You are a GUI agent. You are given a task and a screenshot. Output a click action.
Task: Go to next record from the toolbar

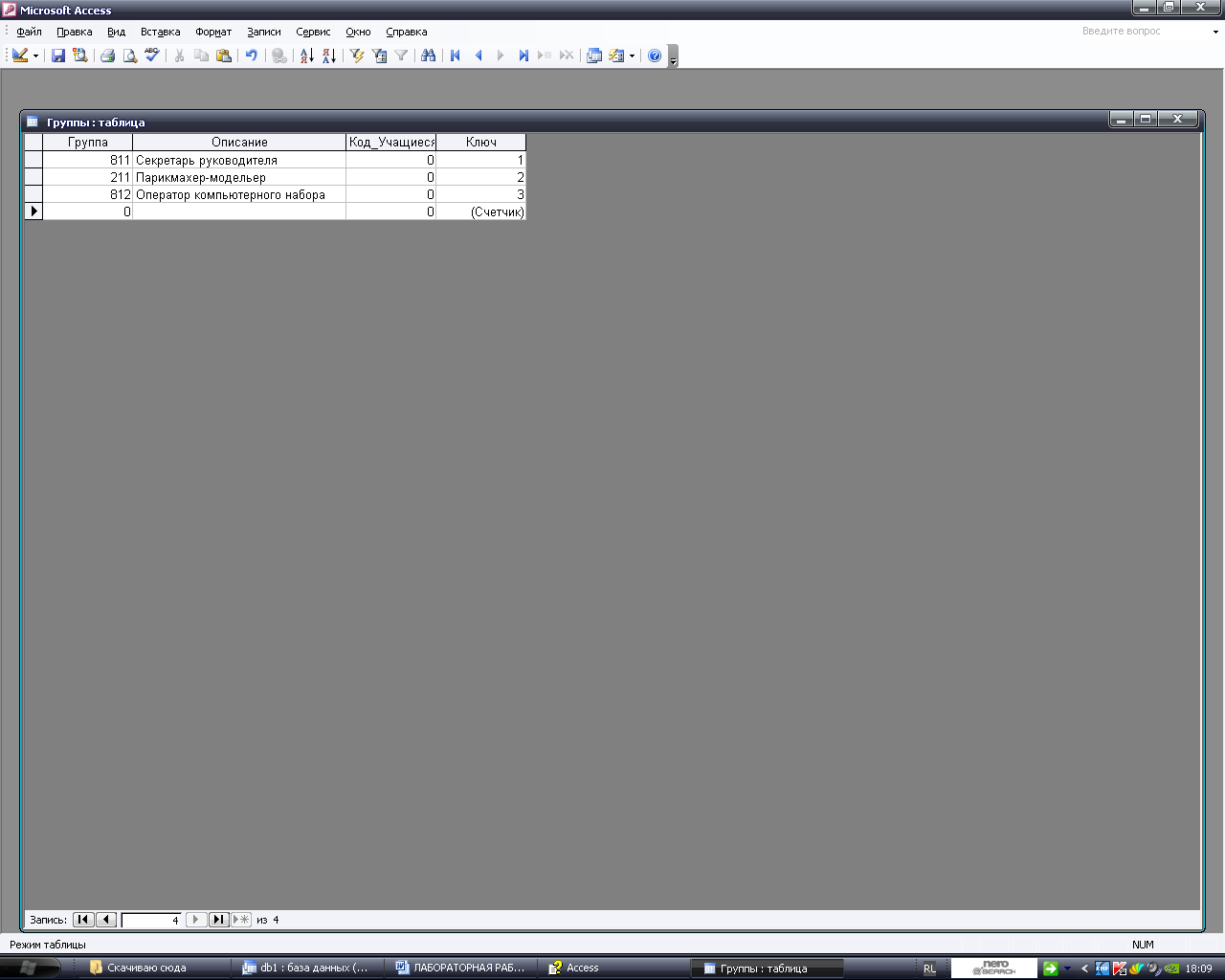[501, 56]
